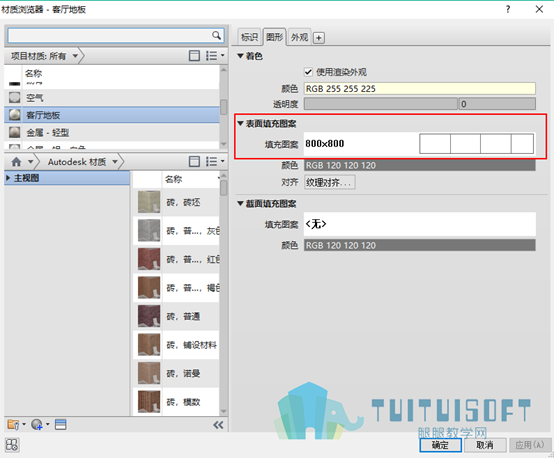Click the 确定 button

(x=440, y=445)
